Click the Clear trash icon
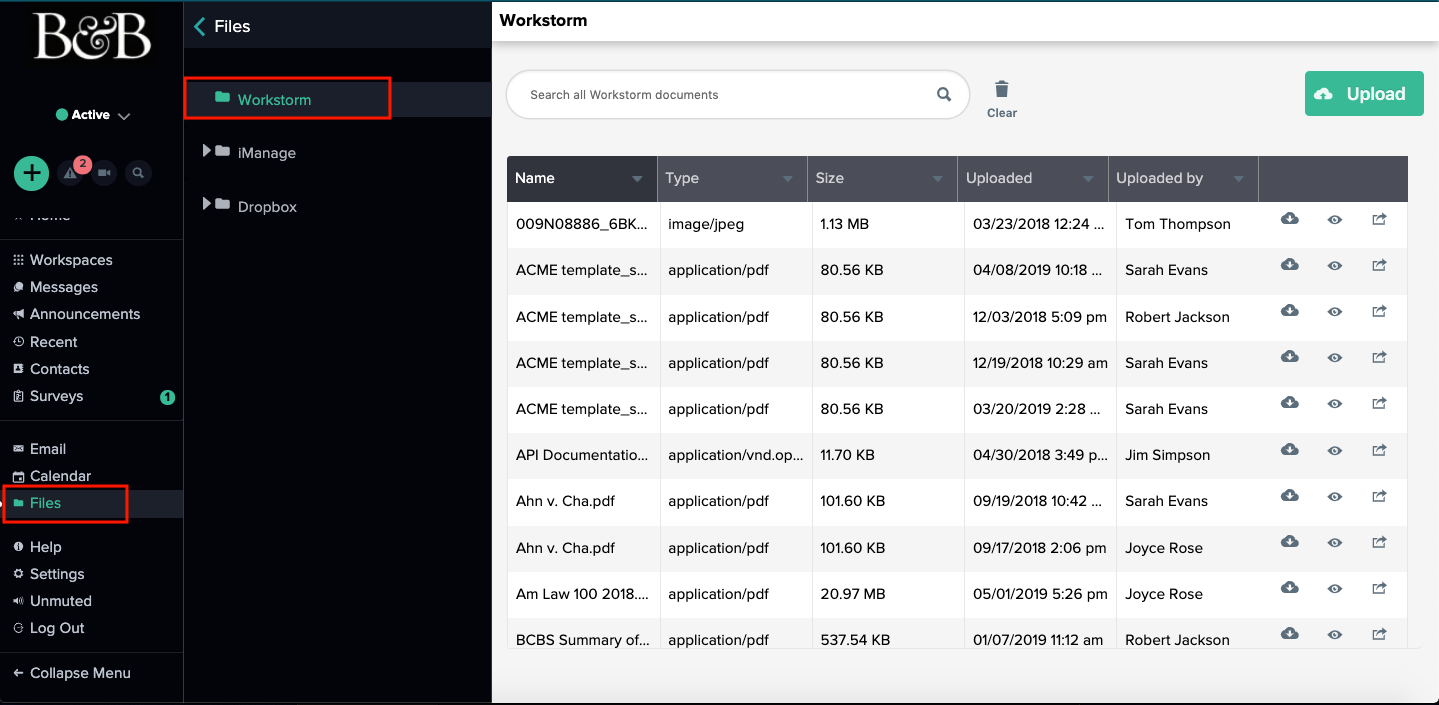Viewport: 1439px width, 705px height. click(1002, 90)
